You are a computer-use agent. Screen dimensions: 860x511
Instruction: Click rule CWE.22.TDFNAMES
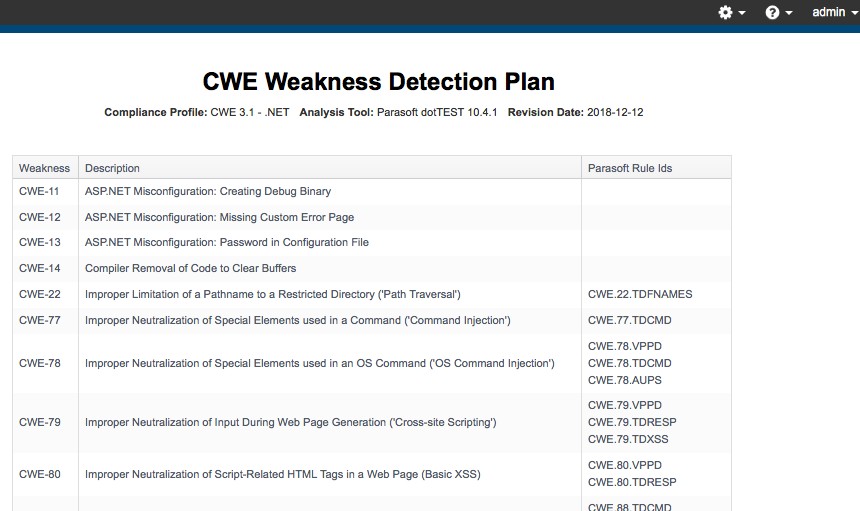pos(640,294)
